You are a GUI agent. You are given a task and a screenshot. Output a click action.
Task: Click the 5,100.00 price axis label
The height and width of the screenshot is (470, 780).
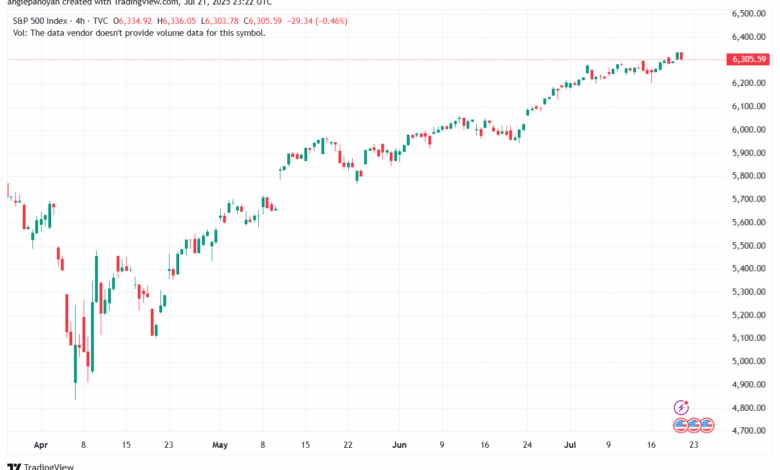pyautogui.click(x=749, y=338)
